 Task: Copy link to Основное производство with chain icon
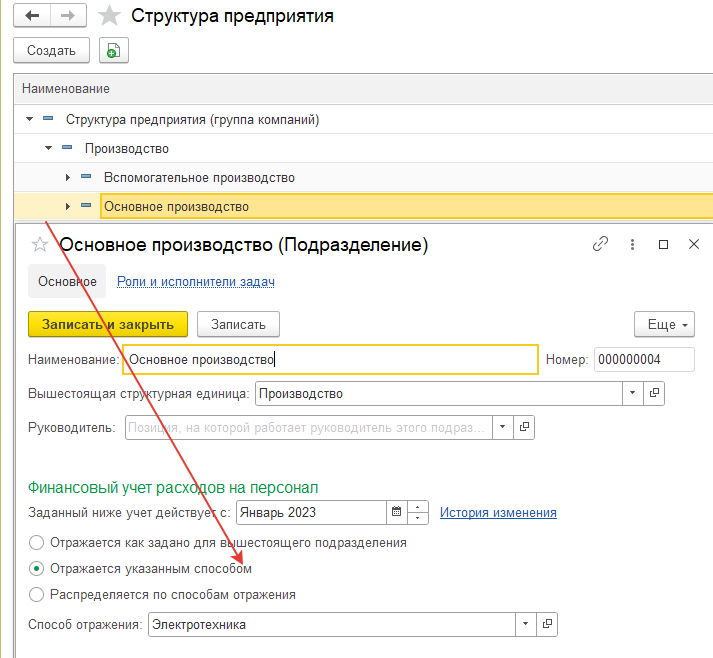click(600, 244)
